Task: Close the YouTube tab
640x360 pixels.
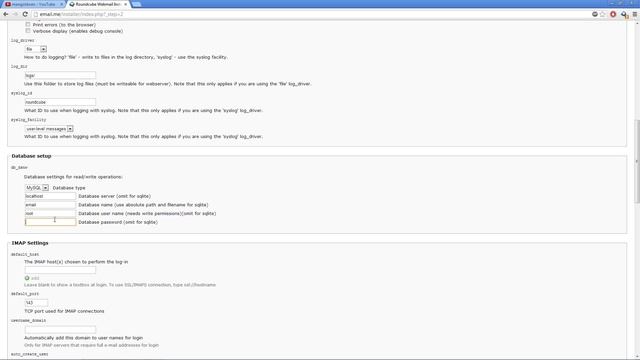Action: [62, 4]
